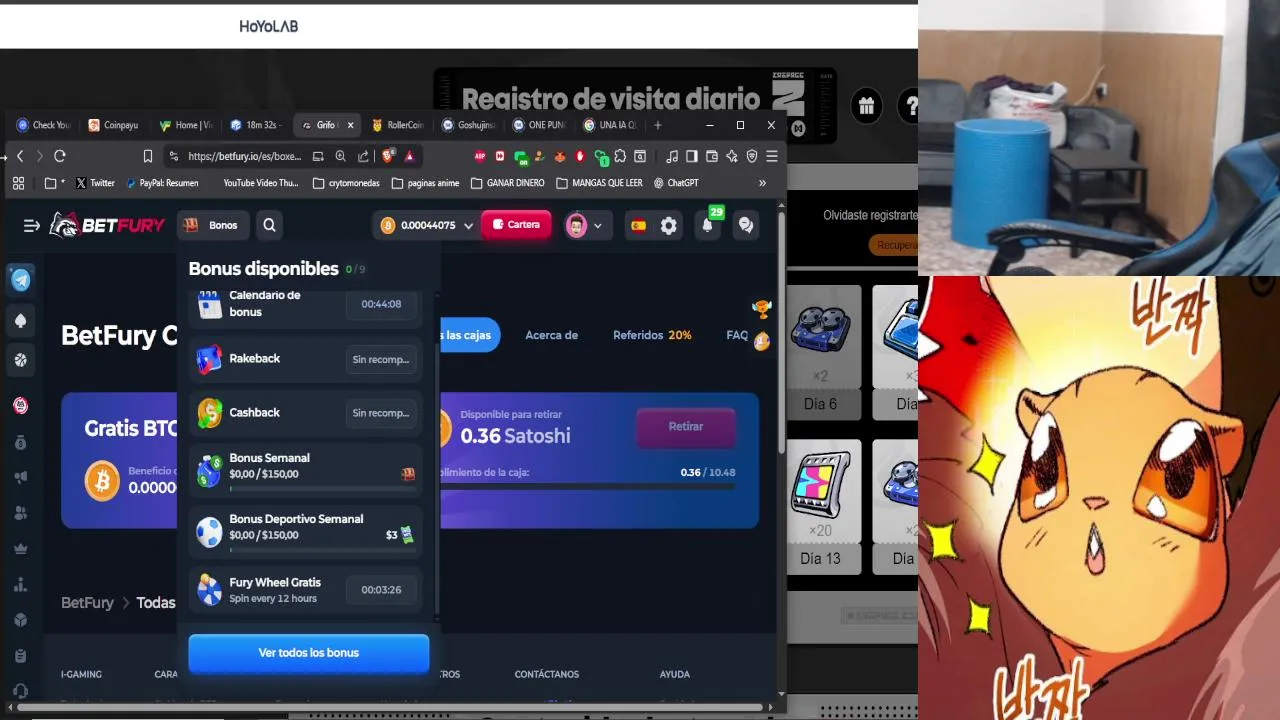The width and height of the screenshot is (1280, 720).
Task: Show more hidden bookmarks chevron
Action: 762,183
